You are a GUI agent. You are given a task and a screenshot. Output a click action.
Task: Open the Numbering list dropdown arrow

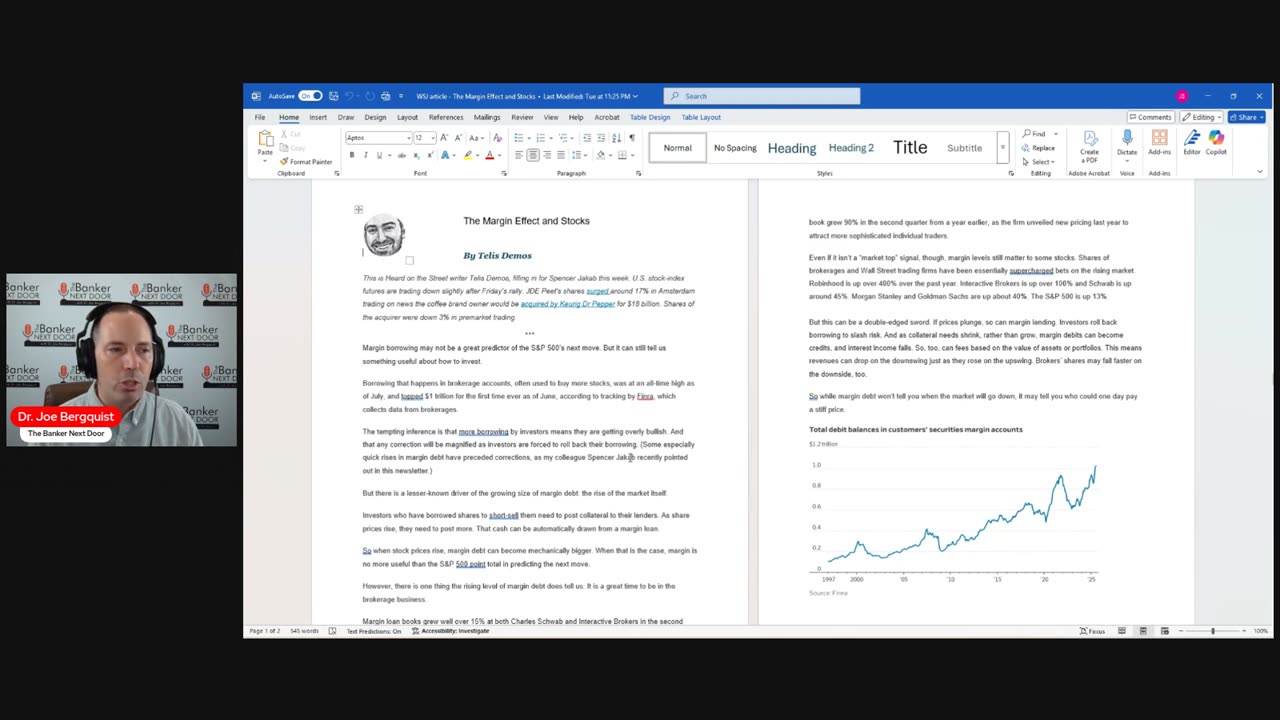(x=551, y=138)
